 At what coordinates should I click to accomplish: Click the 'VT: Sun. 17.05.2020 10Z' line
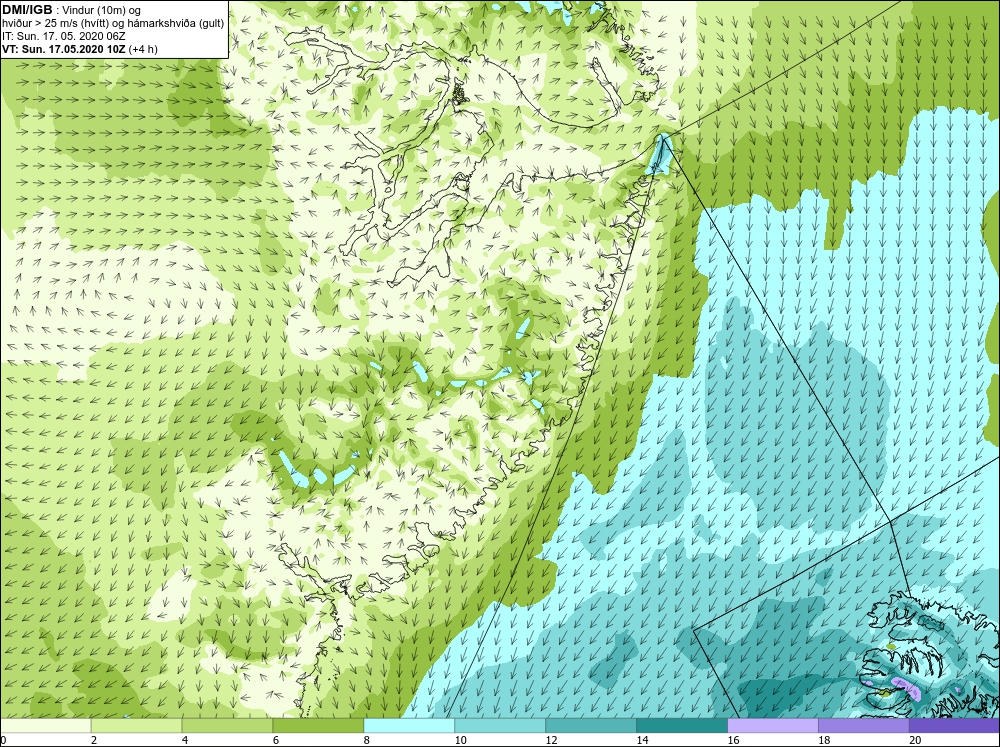[64, 49]
